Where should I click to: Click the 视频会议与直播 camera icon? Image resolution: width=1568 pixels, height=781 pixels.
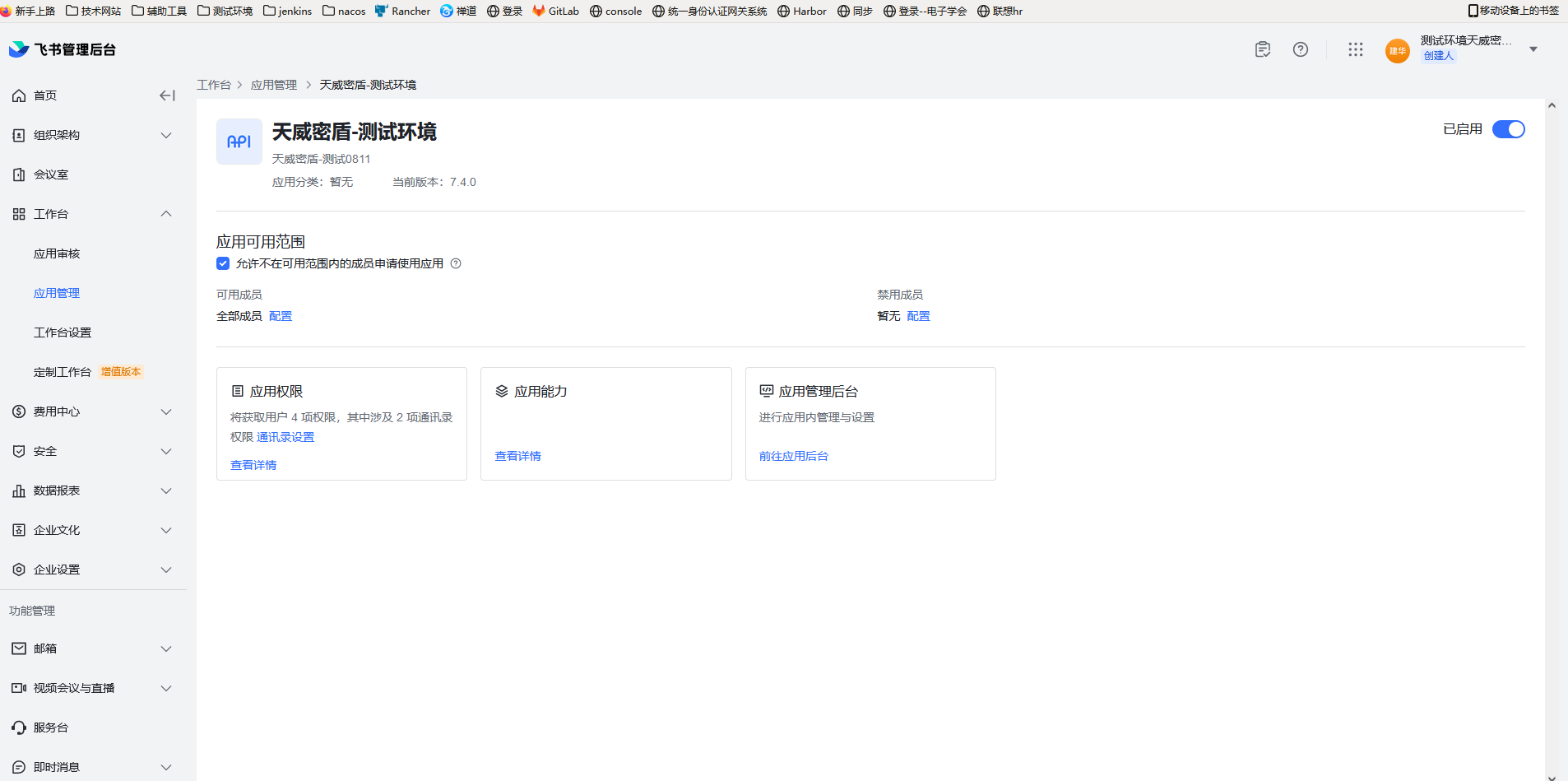click(19, 688)
